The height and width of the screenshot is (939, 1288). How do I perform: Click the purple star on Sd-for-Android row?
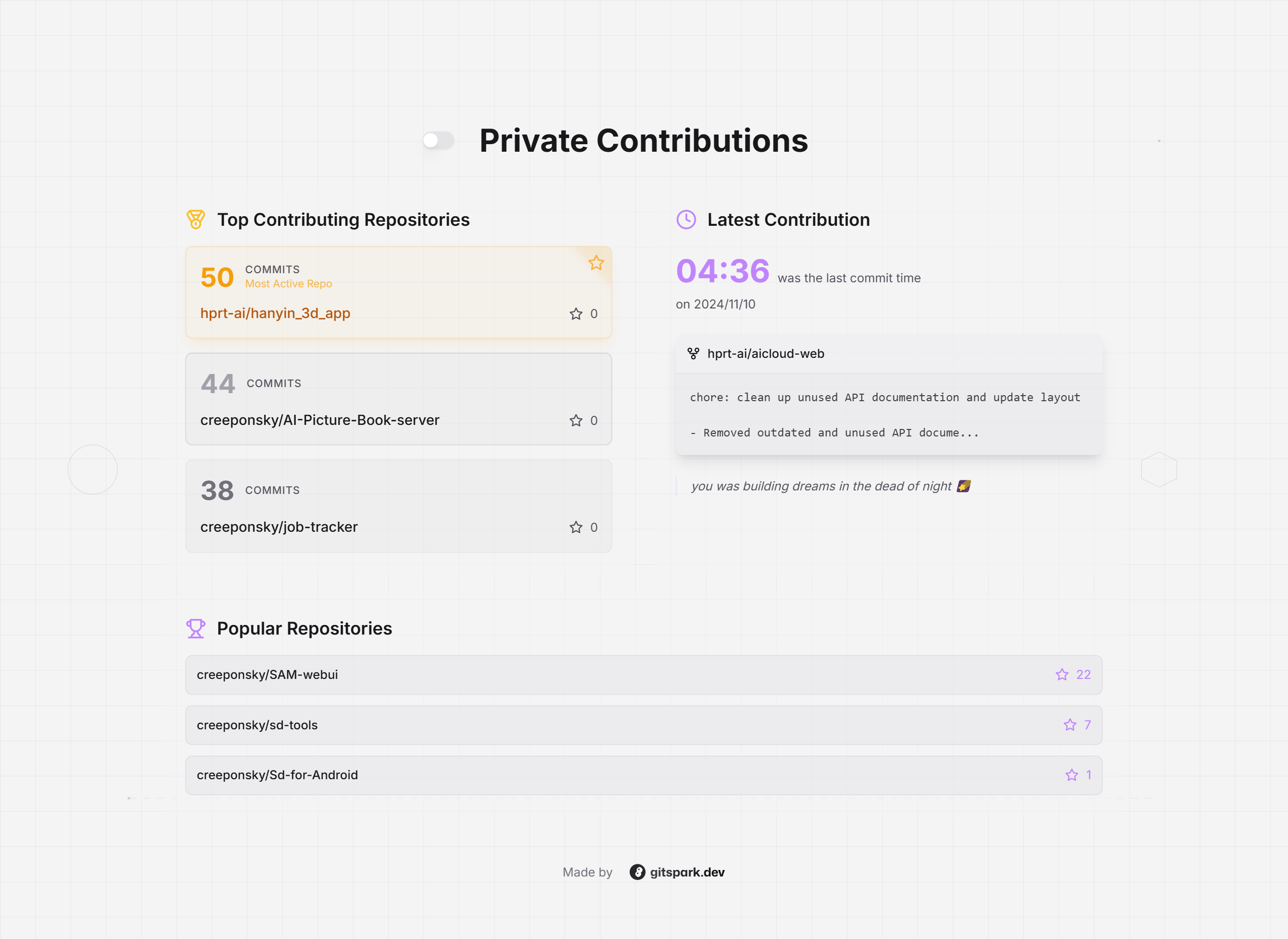(1071, 775)
